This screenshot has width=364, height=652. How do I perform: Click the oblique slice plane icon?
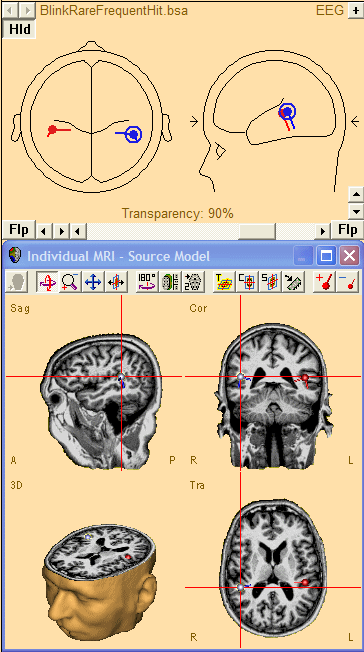[x=293, y=282]
